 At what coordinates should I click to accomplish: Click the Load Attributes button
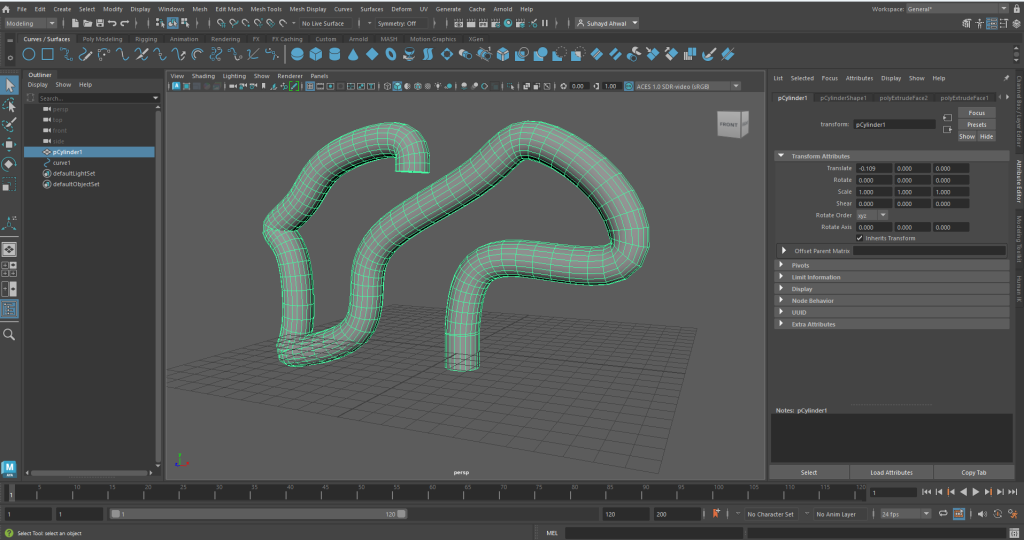click(891, 472)
